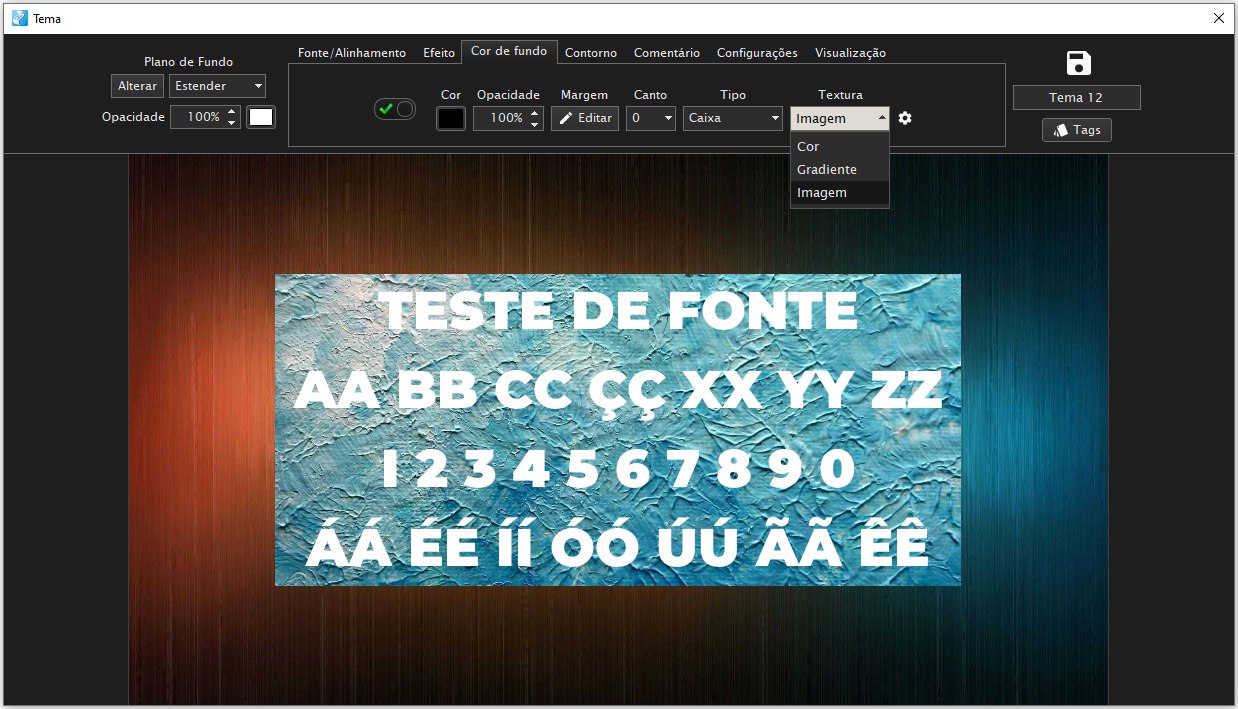Click the Tags button with tag icon
1238x709 pixels.
[1077, 130]
